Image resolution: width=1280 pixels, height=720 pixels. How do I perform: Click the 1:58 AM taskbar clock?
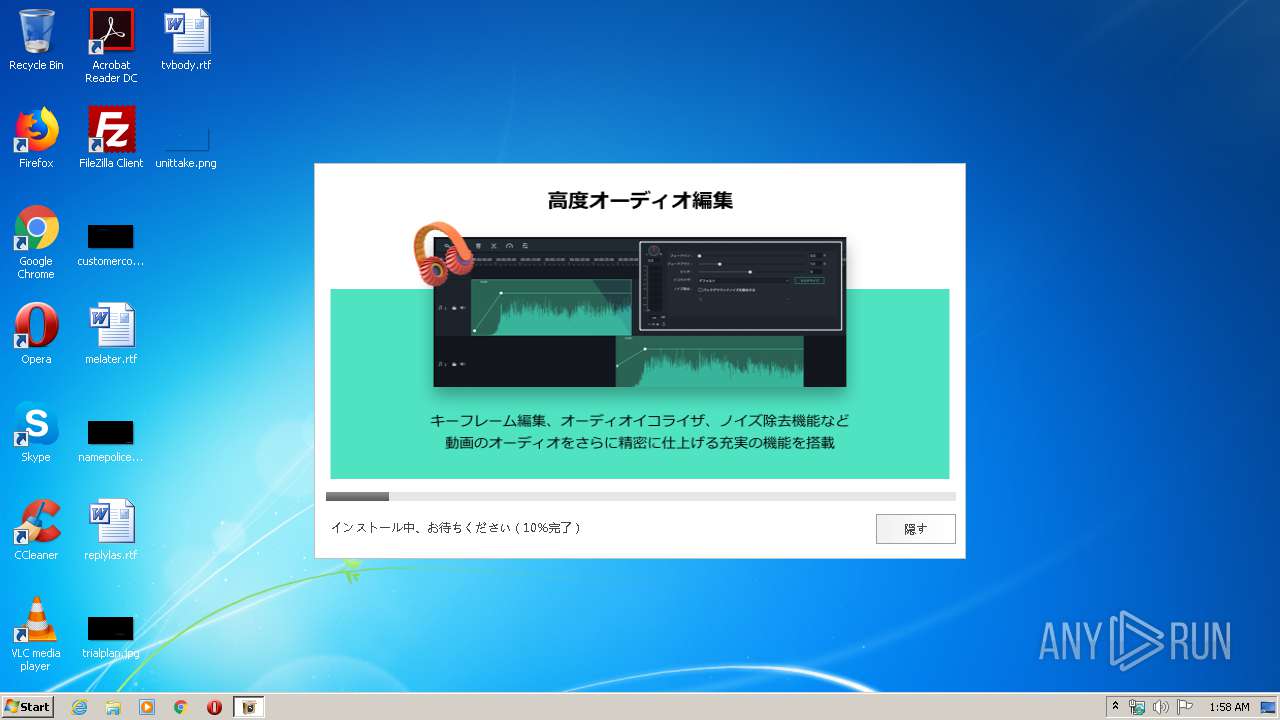pos(1229,707)
